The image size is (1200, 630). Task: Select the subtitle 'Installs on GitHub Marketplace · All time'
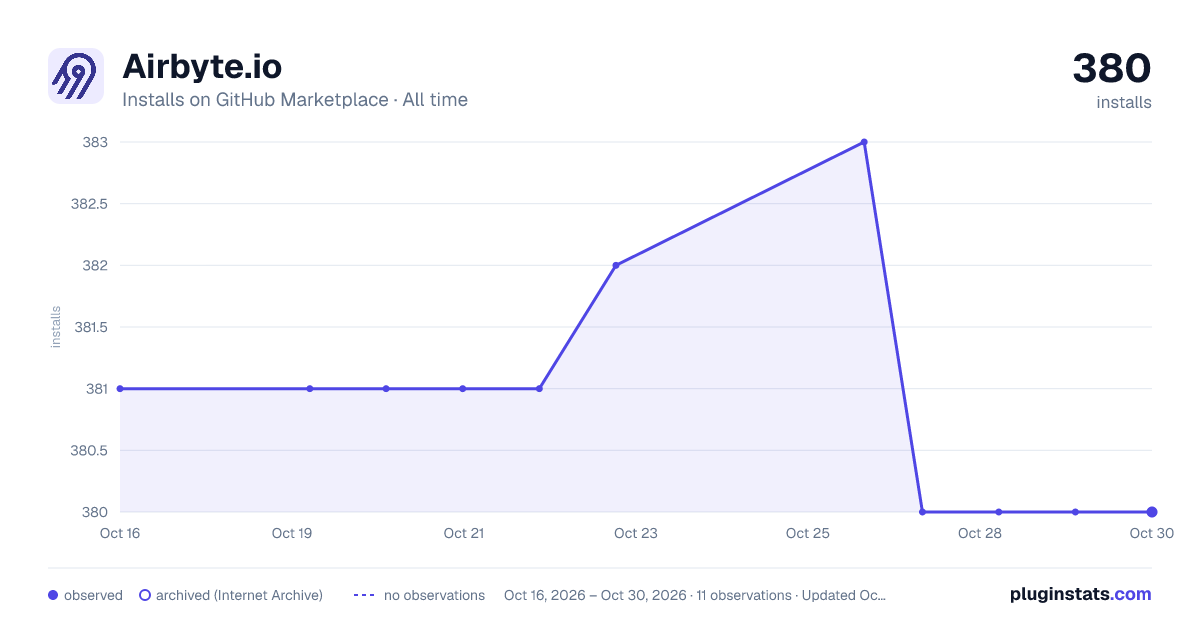295,100
